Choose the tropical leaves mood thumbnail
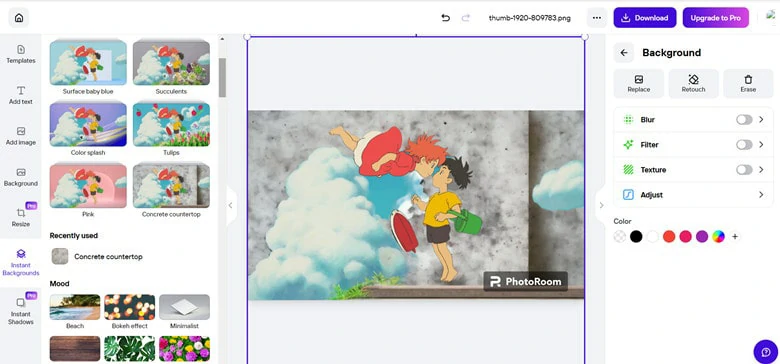Viewport: 780px width, 364px height. pos(129,349)
